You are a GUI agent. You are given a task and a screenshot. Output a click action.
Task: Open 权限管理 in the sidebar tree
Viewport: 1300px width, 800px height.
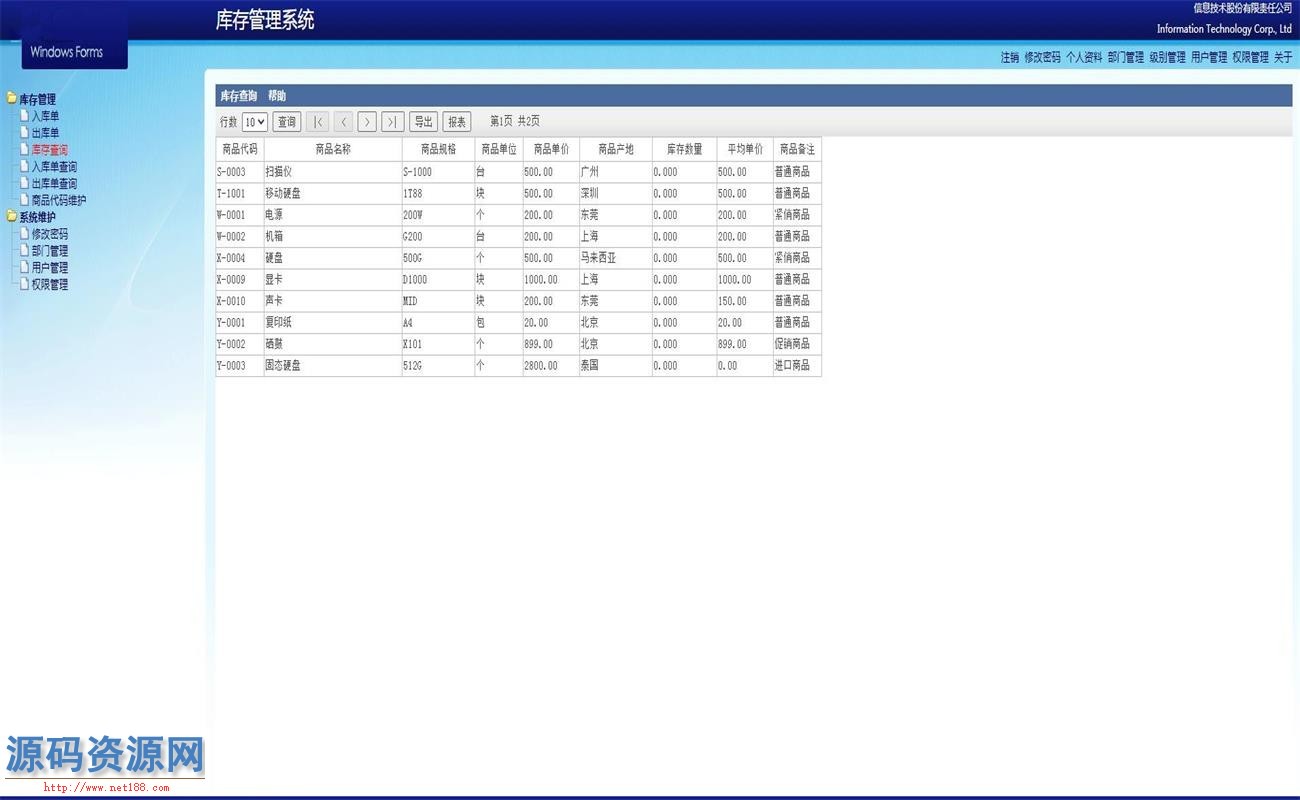50,285
